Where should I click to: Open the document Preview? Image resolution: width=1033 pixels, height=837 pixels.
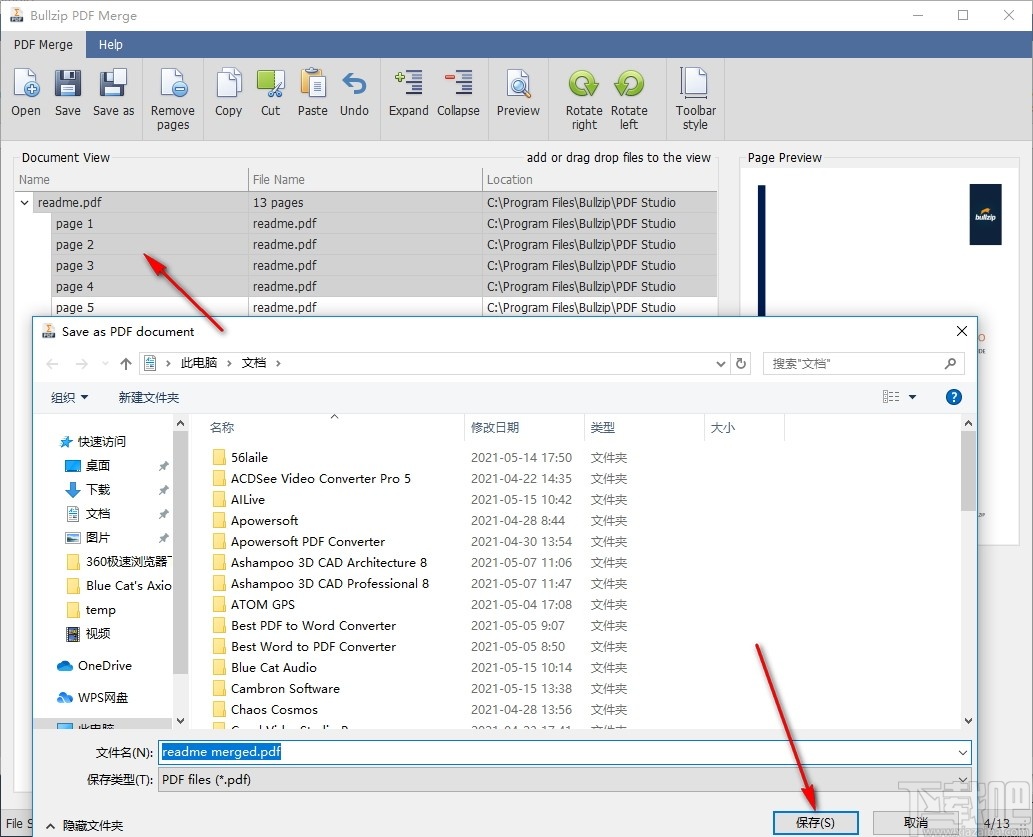click(x=518, y=95)
